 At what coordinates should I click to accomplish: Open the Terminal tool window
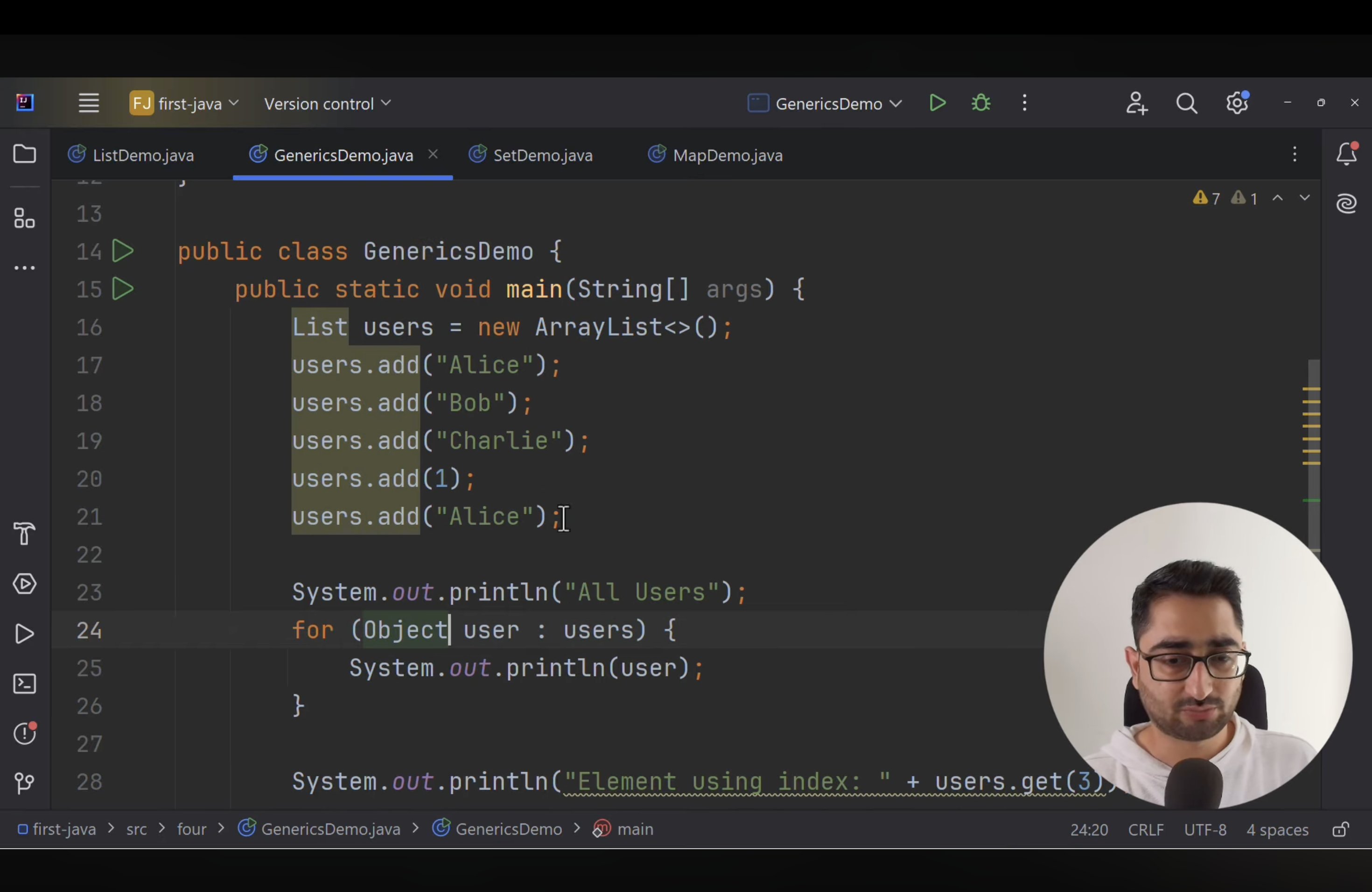24,684
